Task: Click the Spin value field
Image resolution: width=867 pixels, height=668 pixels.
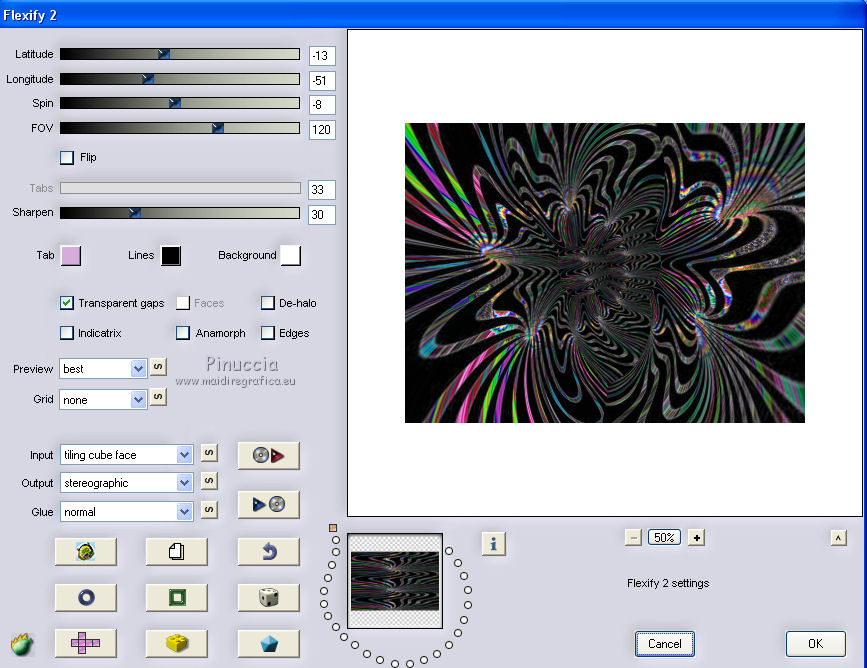Action: click(x=322, y=105)
